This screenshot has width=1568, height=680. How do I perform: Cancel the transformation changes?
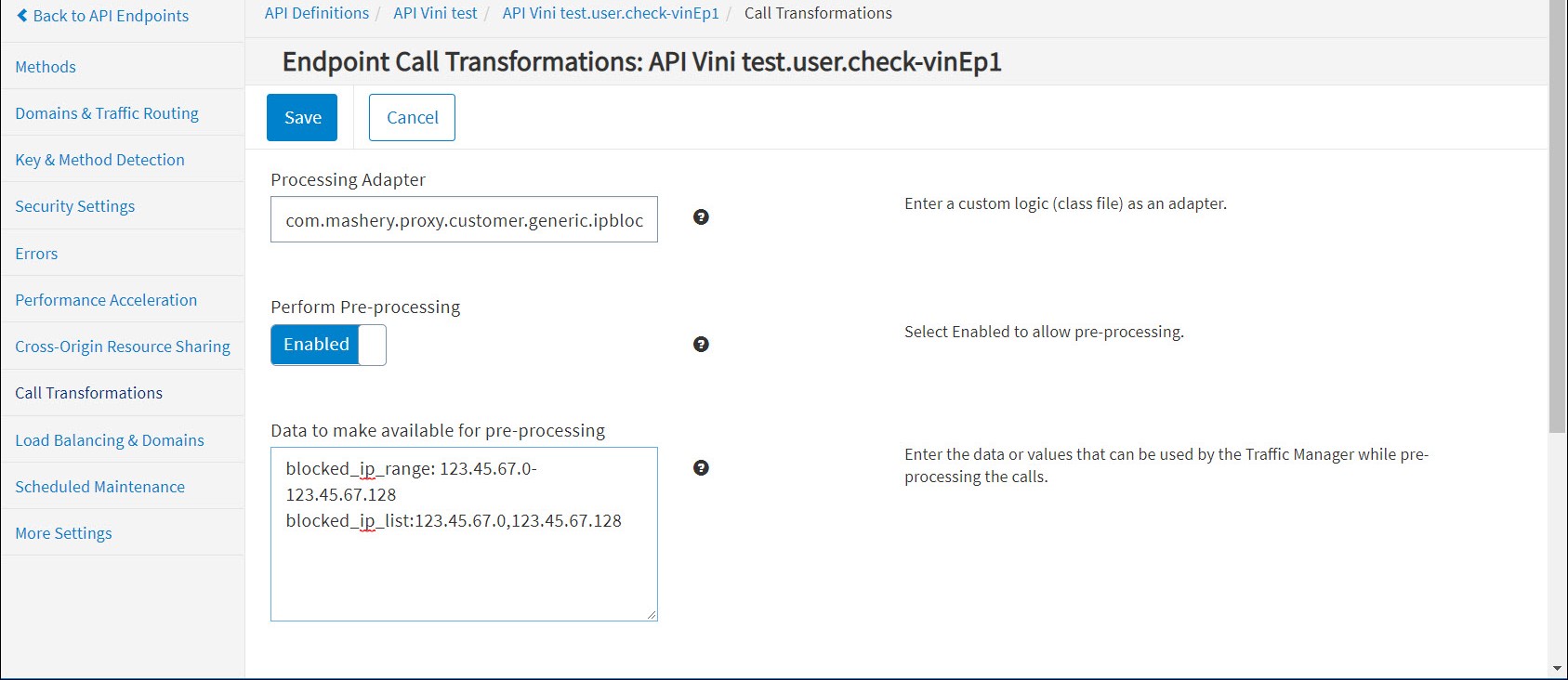click(412, 118)
